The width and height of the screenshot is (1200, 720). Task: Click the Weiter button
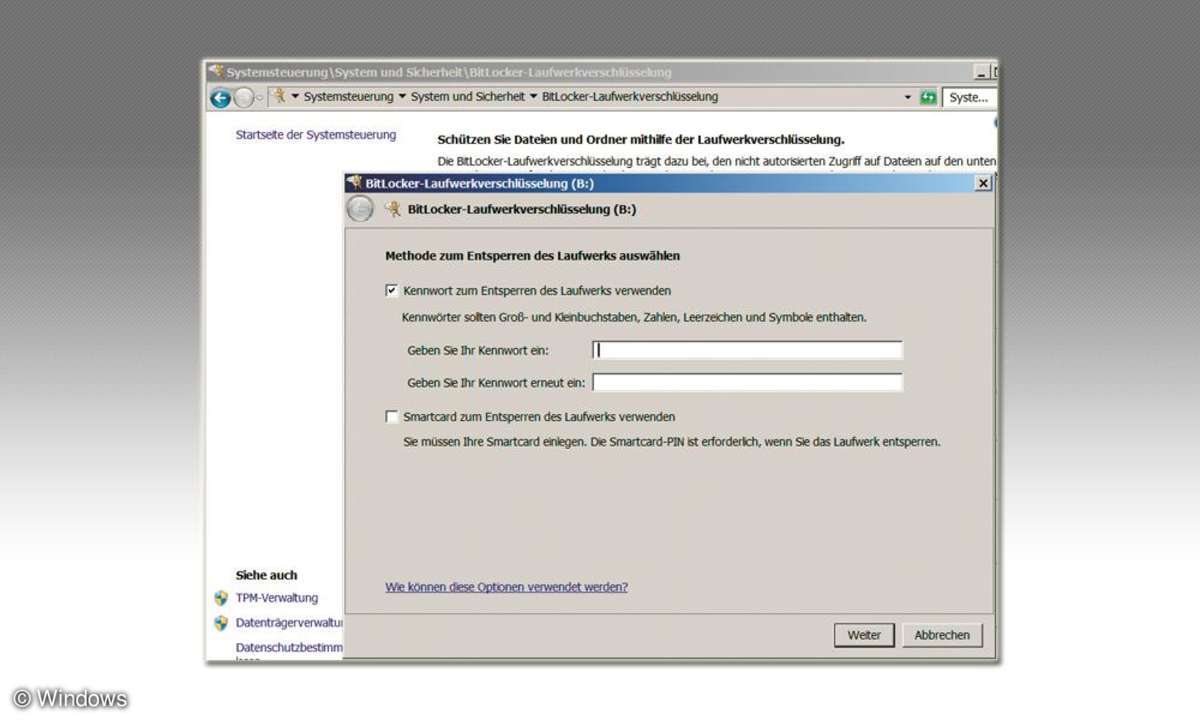pyautogui.click(x=864, y=635)
